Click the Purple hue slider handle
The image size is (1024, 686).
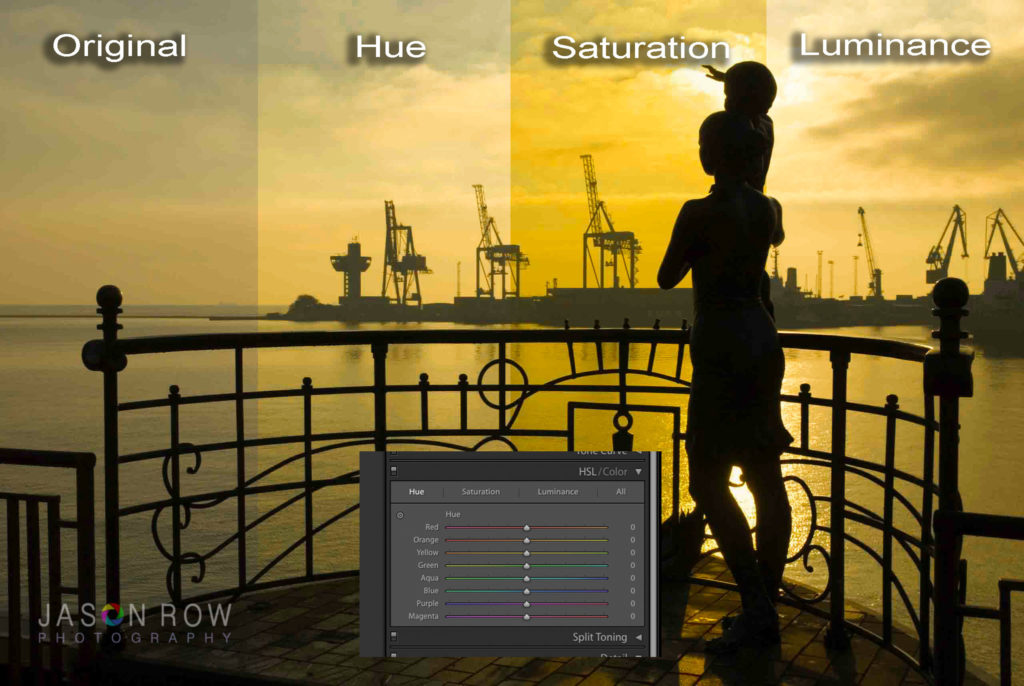526,604
